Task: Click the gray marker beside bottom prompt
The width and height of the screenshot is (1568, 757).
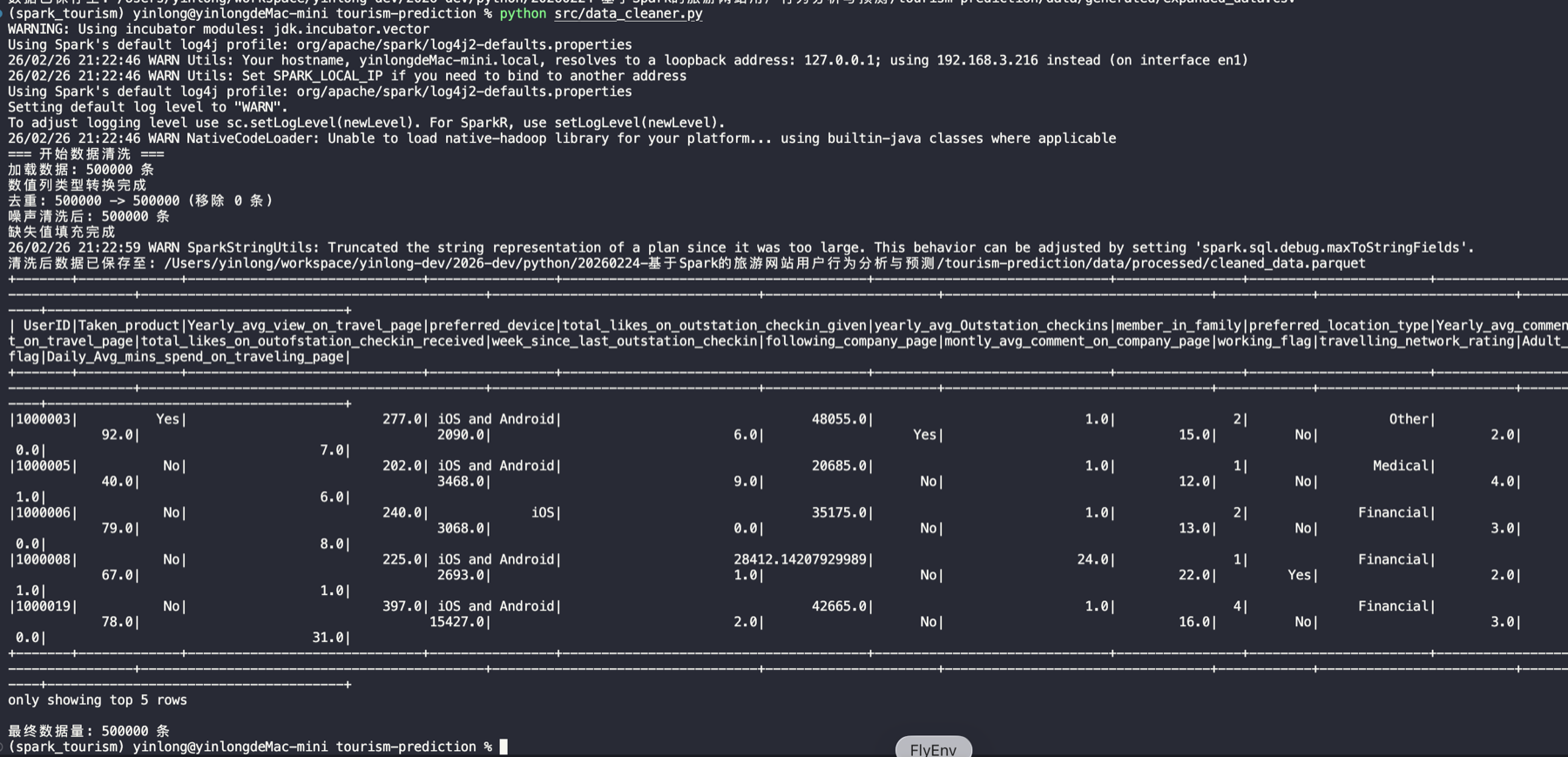Action: click(2, 747)
